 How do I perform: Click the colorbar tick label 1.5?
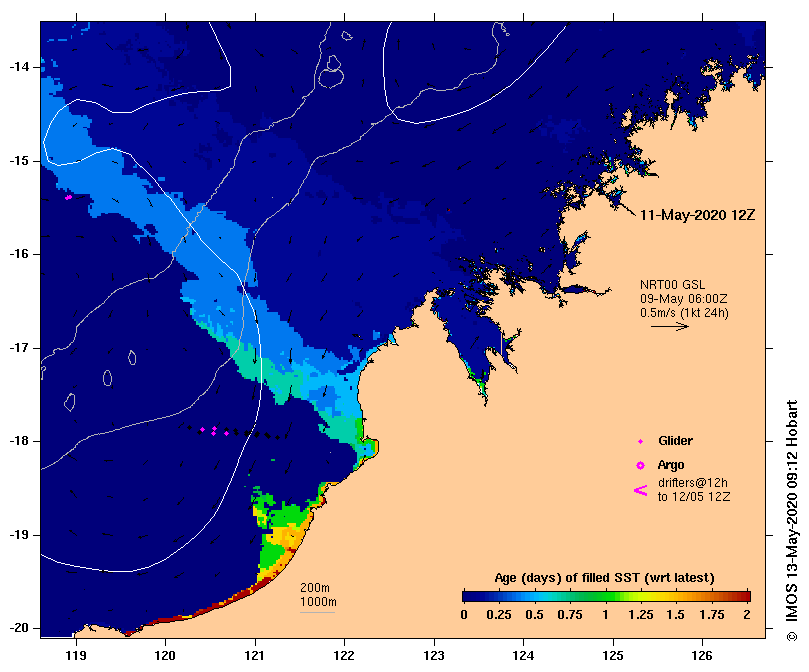[x=676, y=615]
